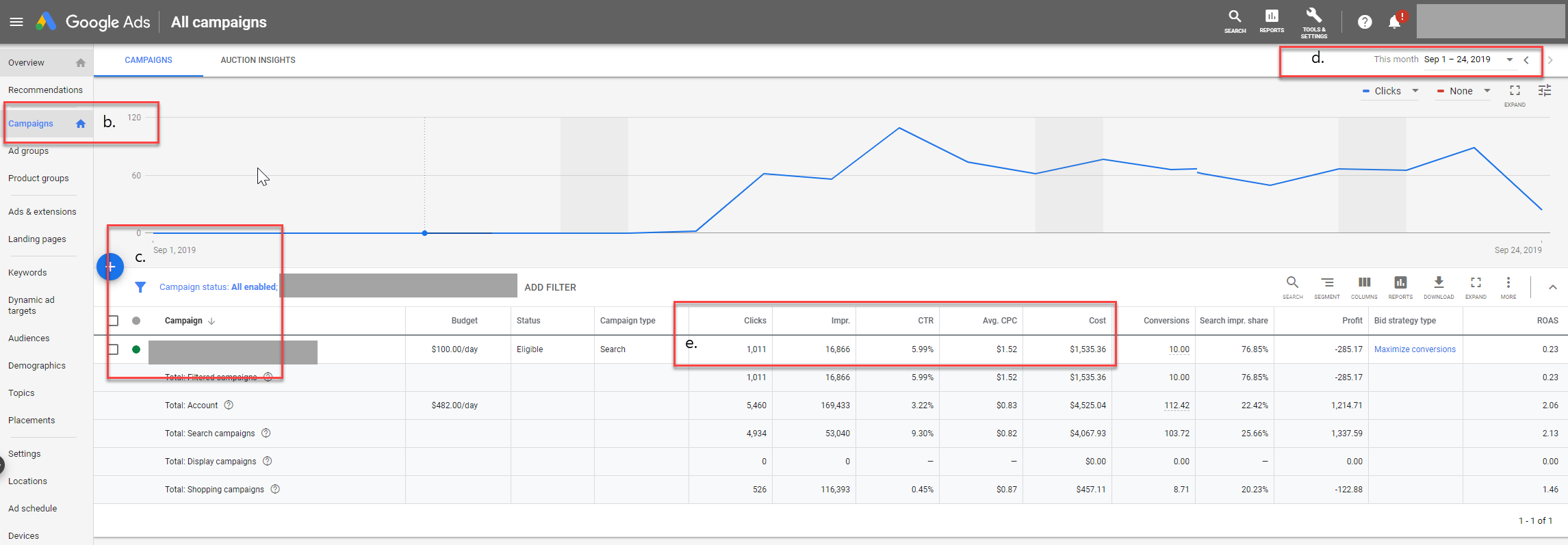Click the chart data point on the line
The image size is (1568, 545).
point(425,233)
